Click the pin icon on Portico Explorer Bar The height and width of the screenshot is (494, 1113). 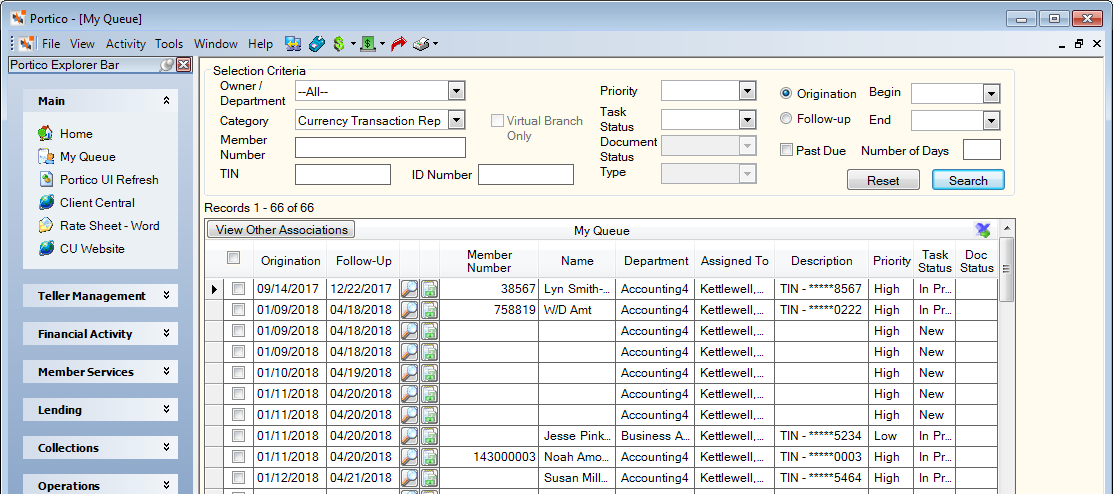[x=167, y=65]
